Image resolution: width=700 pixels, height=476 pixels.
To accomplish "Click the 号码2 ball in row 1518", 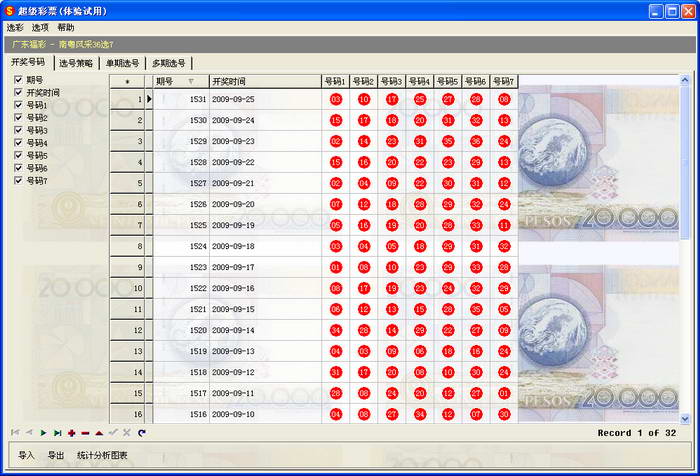I will (364, 372).
